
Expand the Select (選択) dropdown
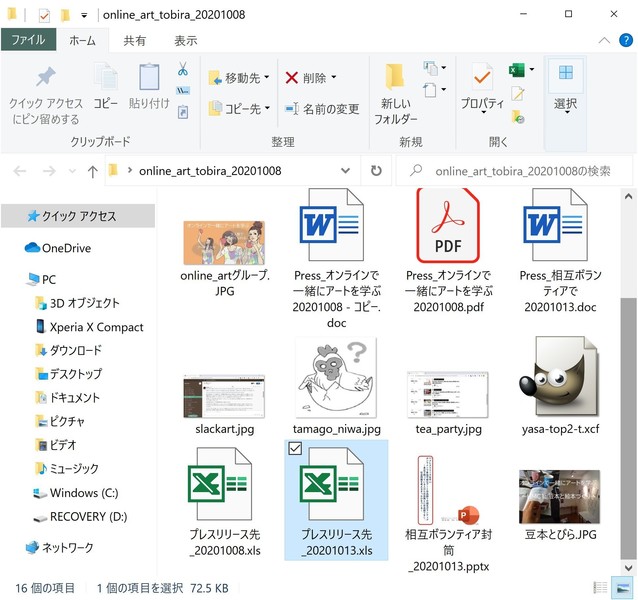click(565, 103)
